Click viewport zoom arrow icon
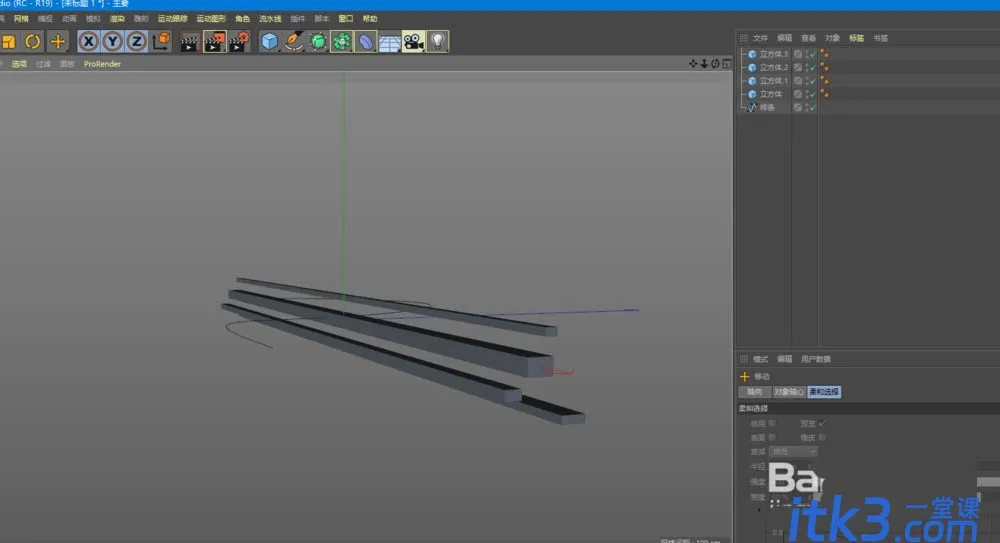Image resolution: width=1000 pixels, height=543 pixels. (x=704, y=64)
